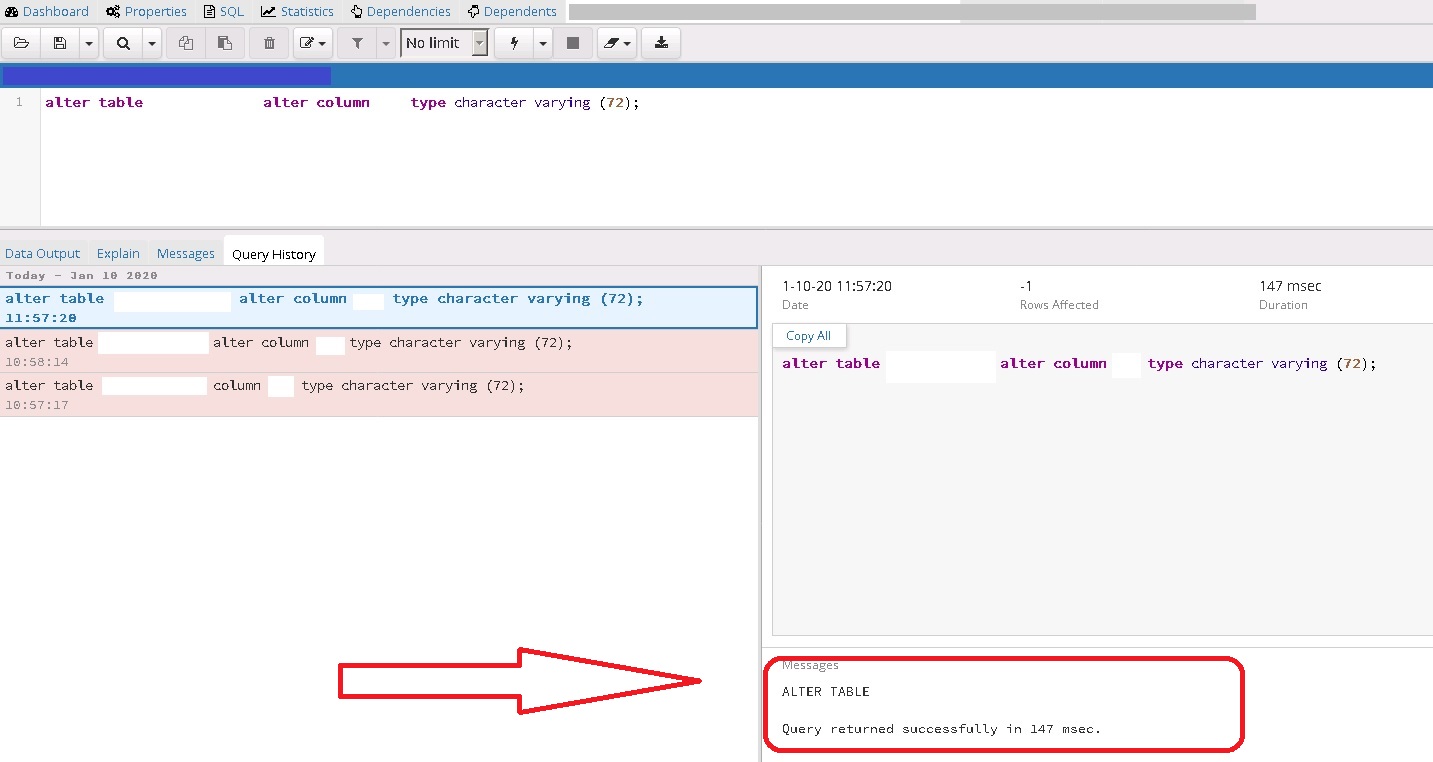Click the 1-10-20 11:57:20 Date value
Viewport: 1433px width, 762px height.
click(x=837, y=286)
